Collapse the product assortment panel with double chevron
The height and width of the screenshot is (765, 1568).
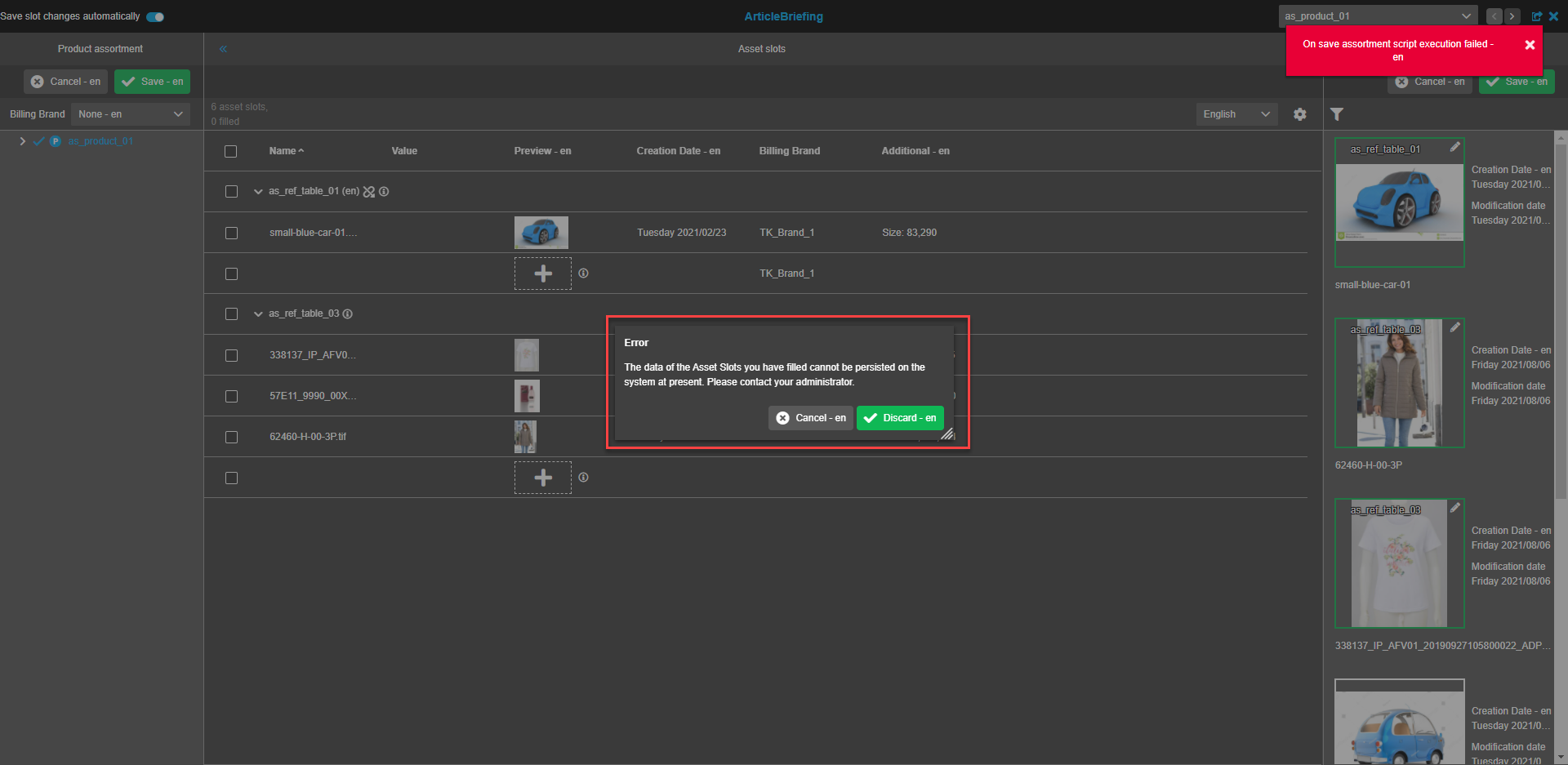pos(223,49)
